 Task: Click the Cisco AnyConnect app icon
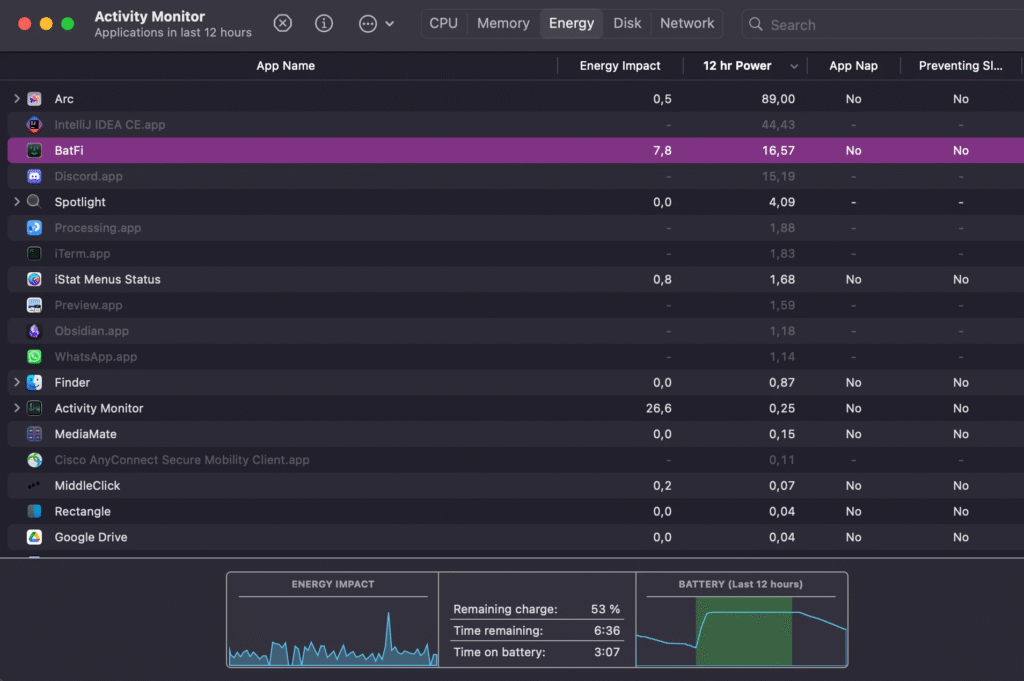click(x=34, y=460)
